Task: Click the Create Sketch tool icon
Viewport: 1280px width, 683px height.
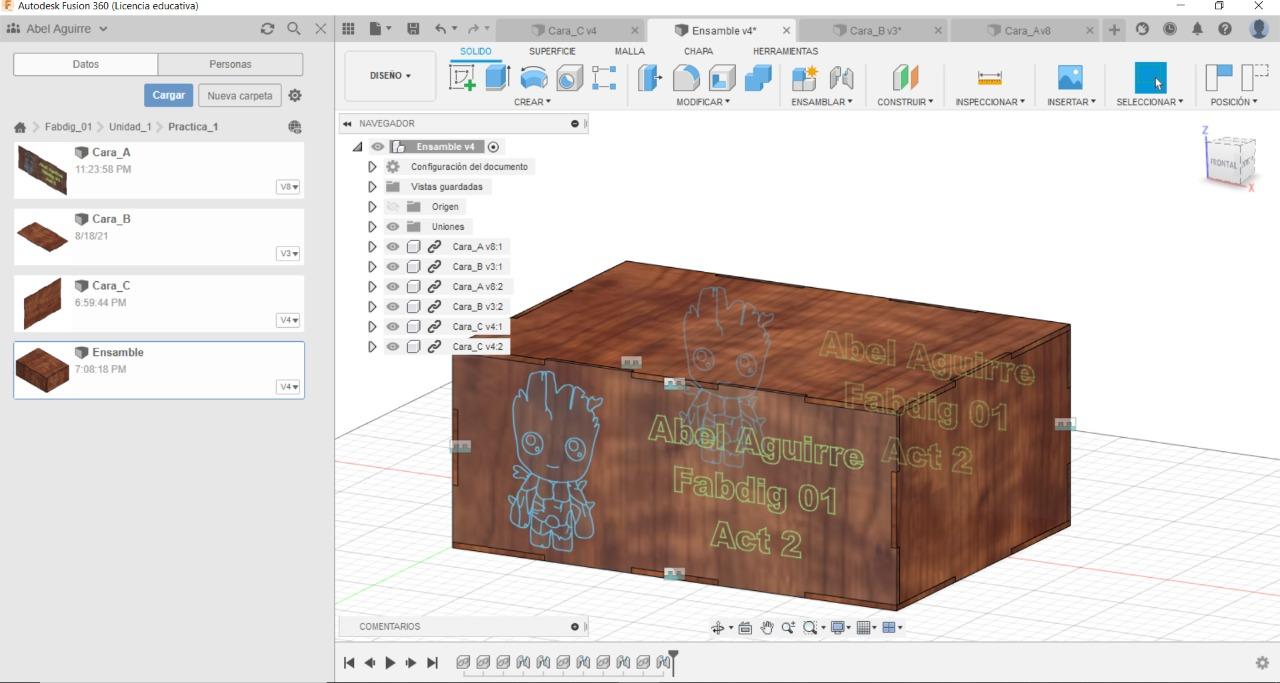Action: [462, 78]
